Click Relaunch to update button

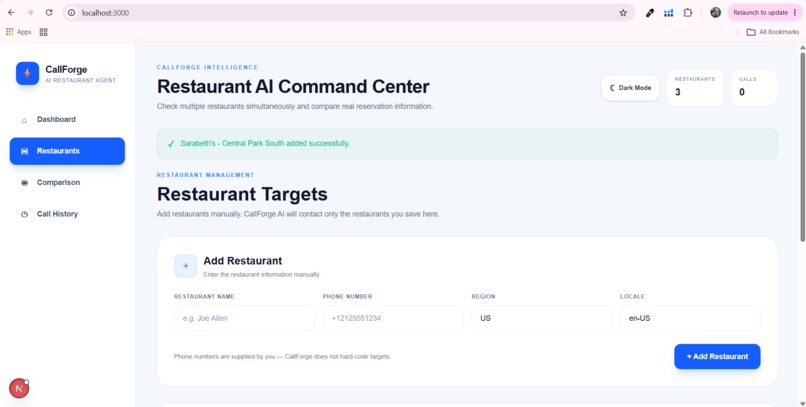click(x=764, y=12)
